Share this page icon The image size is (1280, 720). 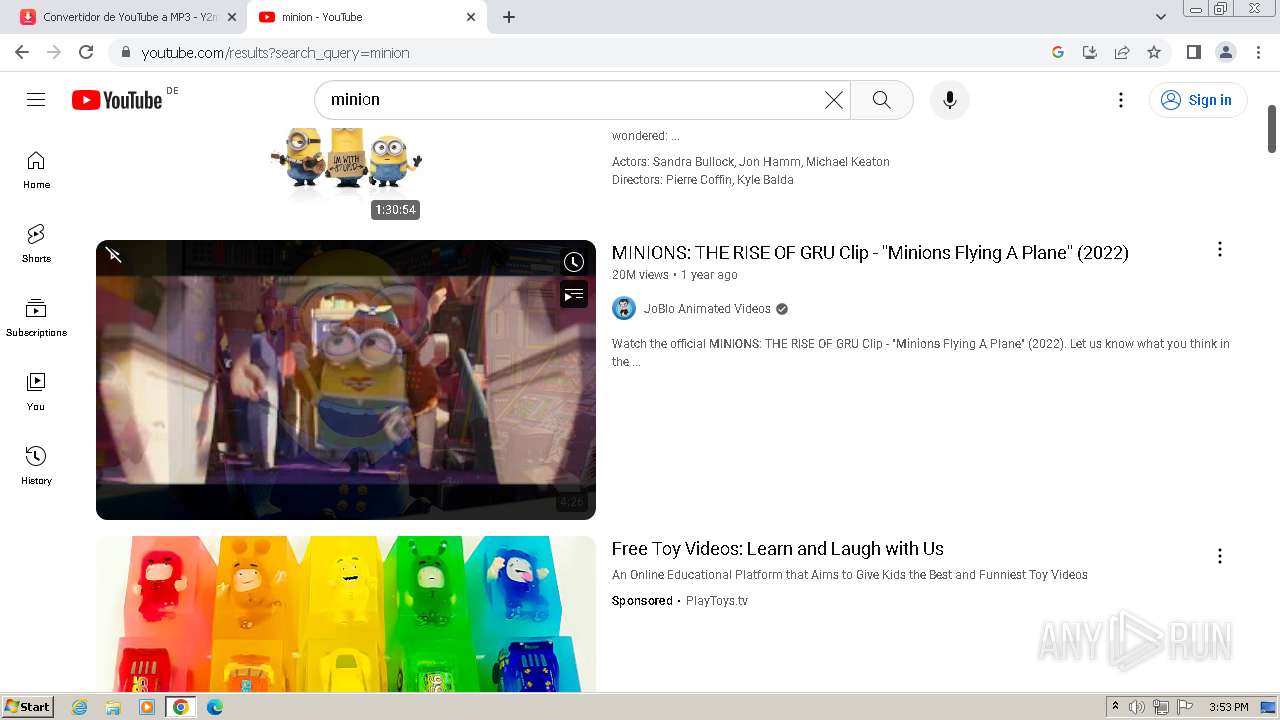coord(1122,52)
